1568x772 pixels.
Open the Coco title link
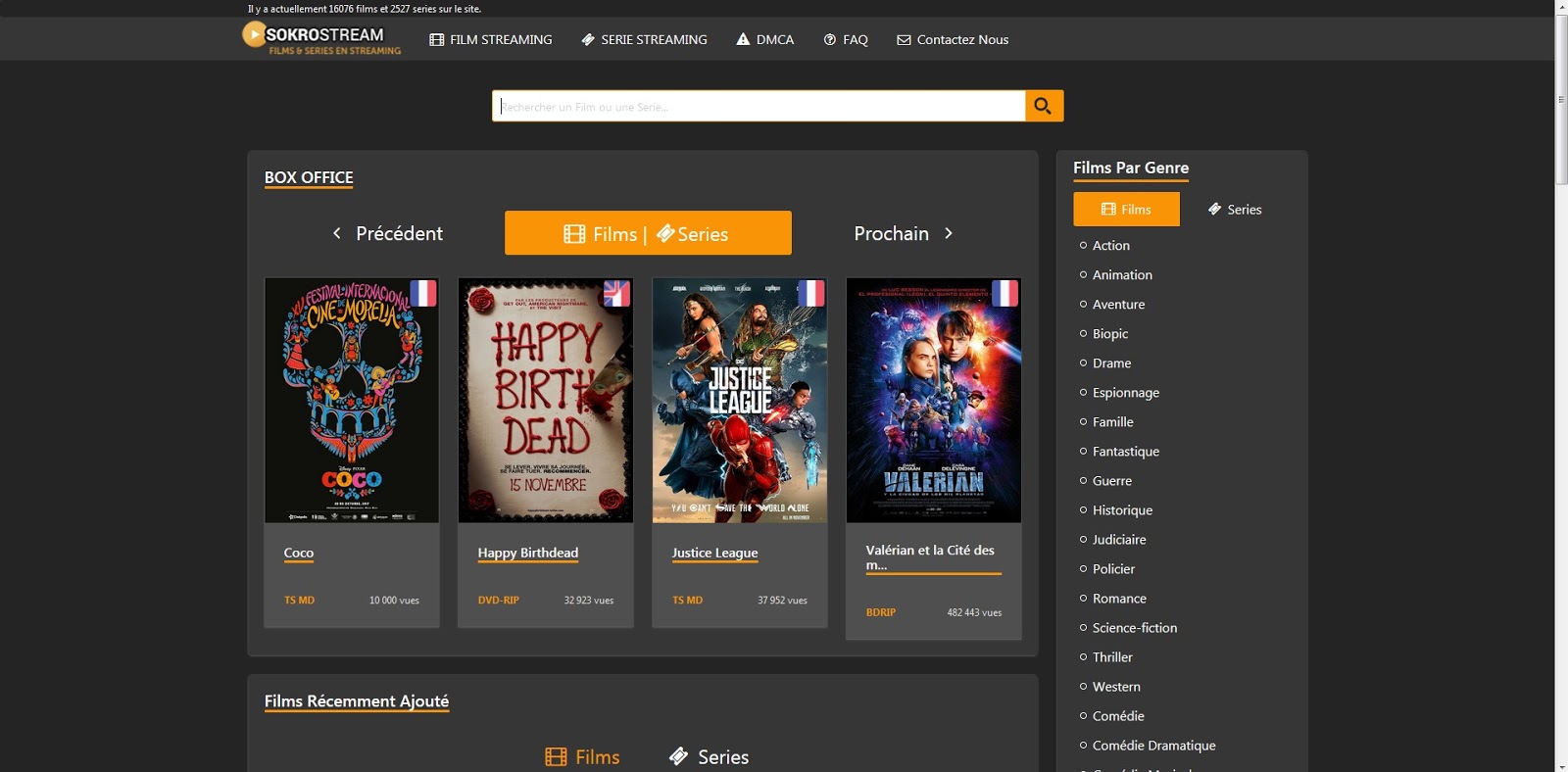pyautogui.click(x=299, y=553)
